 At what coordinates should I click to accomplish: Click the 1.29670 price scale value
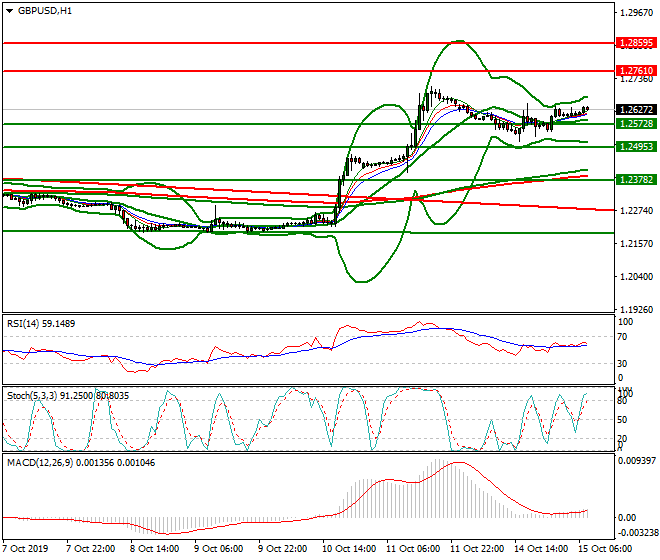636,13
